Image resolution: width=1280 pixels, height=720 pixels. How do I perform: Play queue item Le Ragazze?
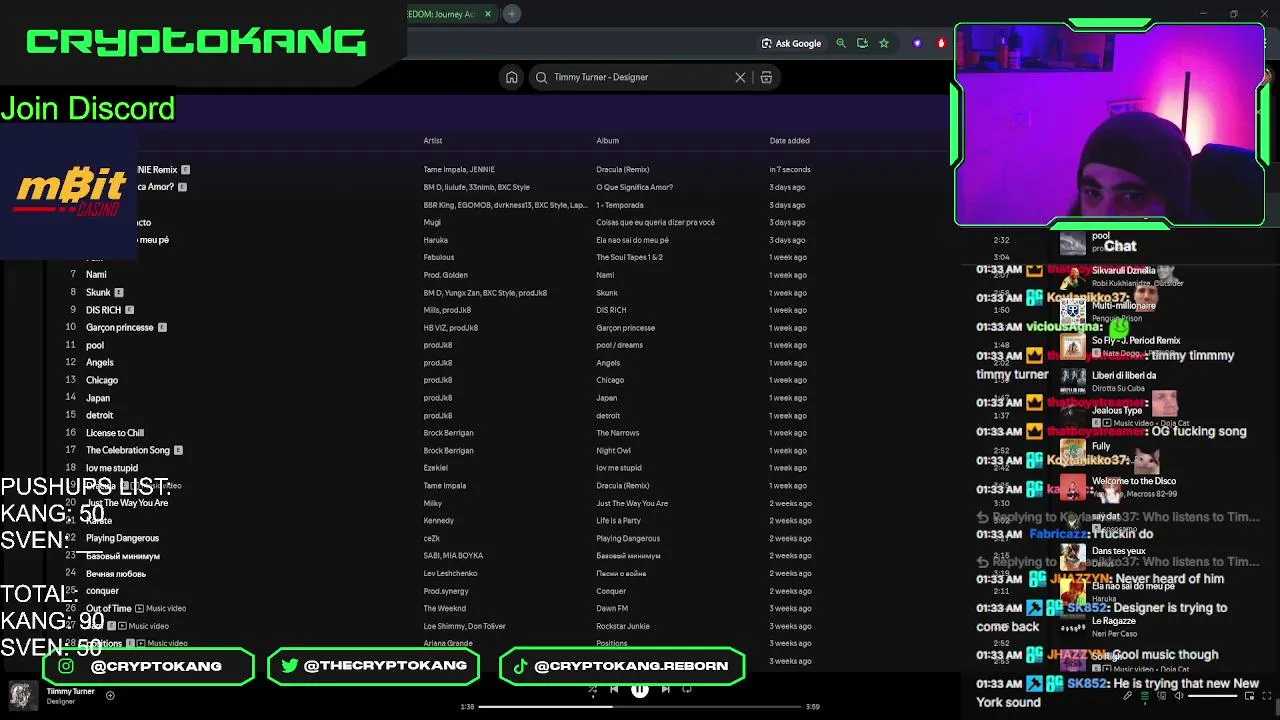coord(1113,621)
